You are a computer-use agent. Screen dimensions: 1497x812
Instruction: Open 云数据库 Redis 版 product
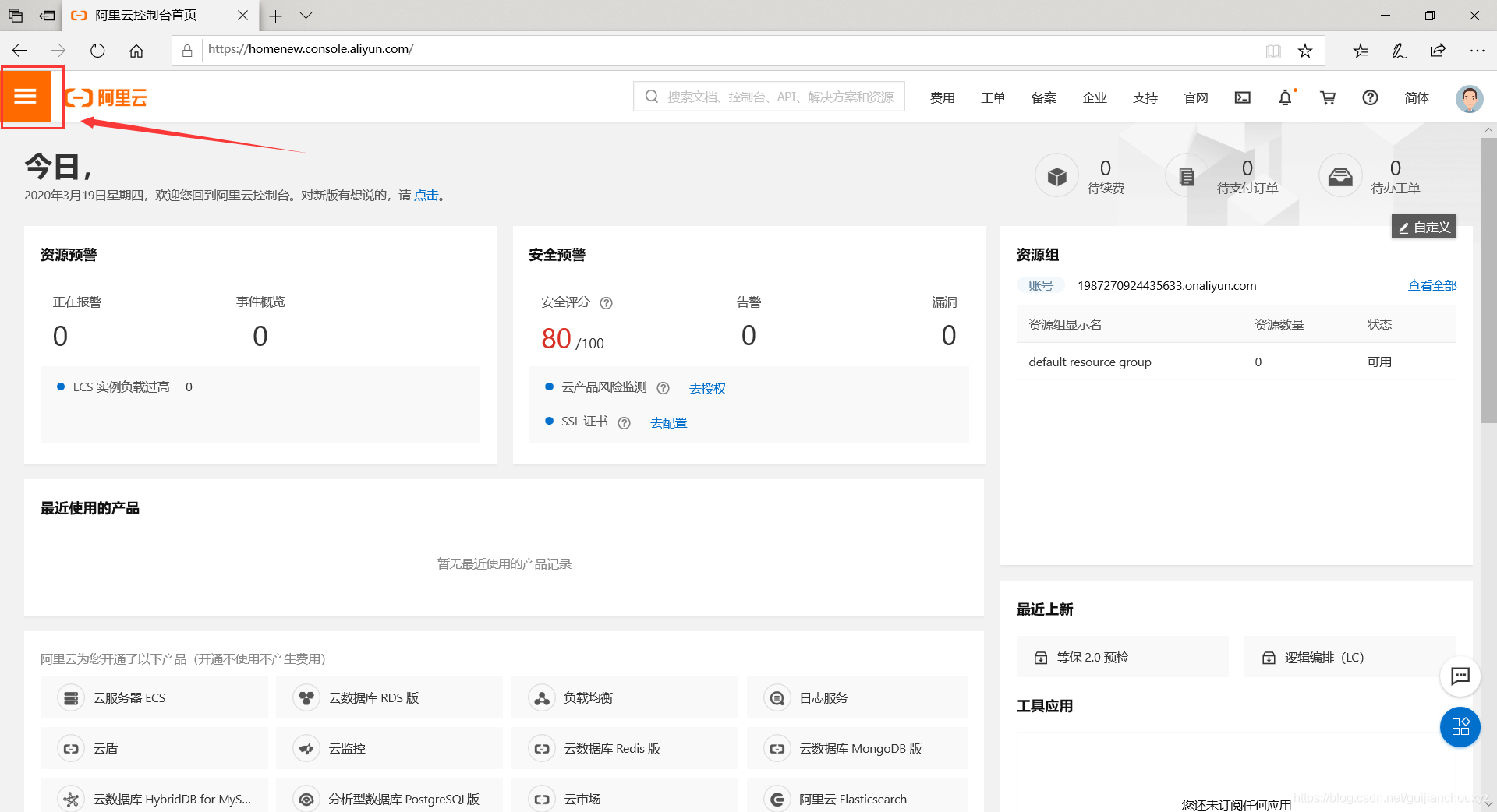(x=625, y=748)
